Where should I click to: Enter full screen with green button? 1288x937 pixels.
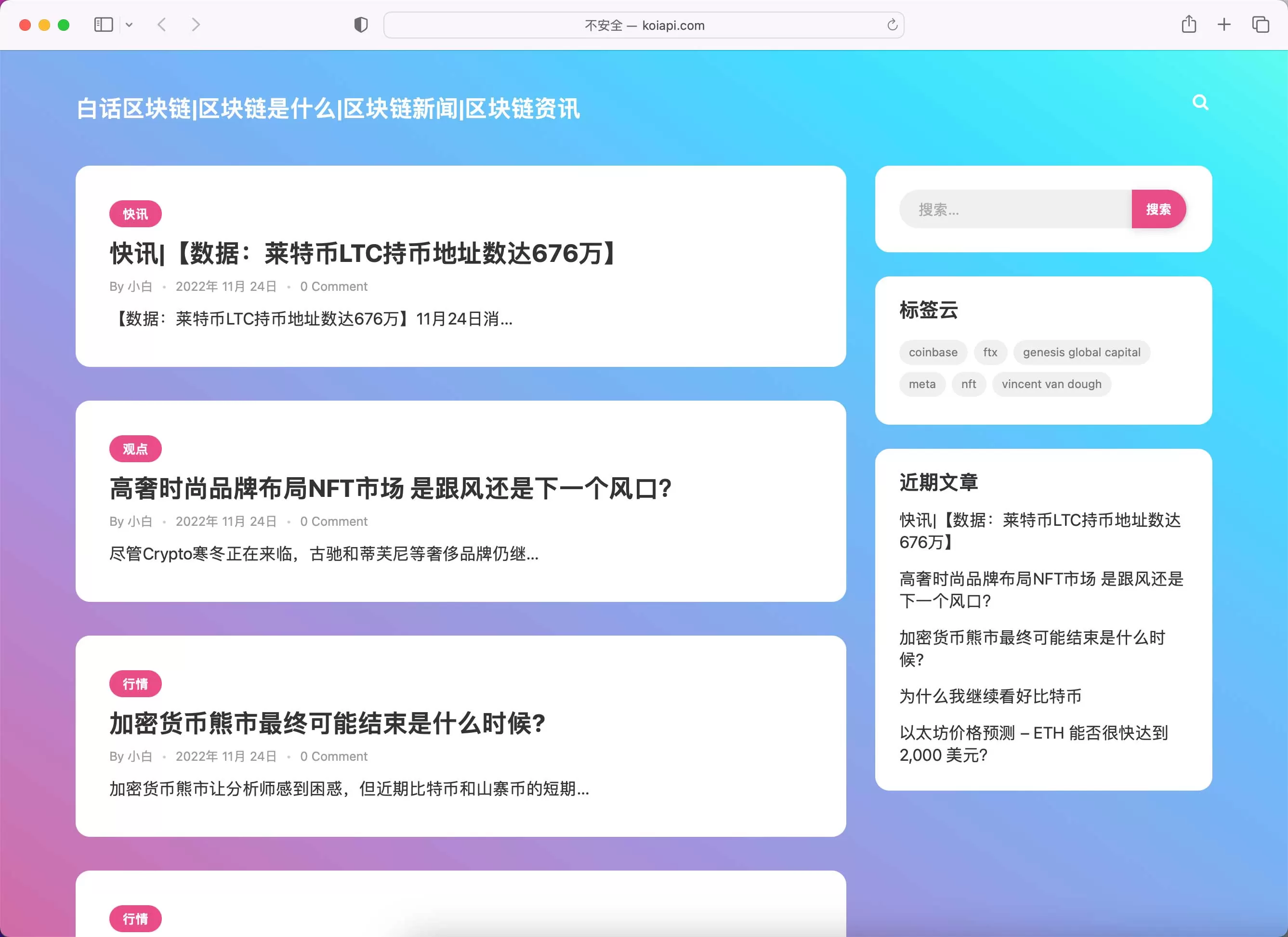point(64,25)
